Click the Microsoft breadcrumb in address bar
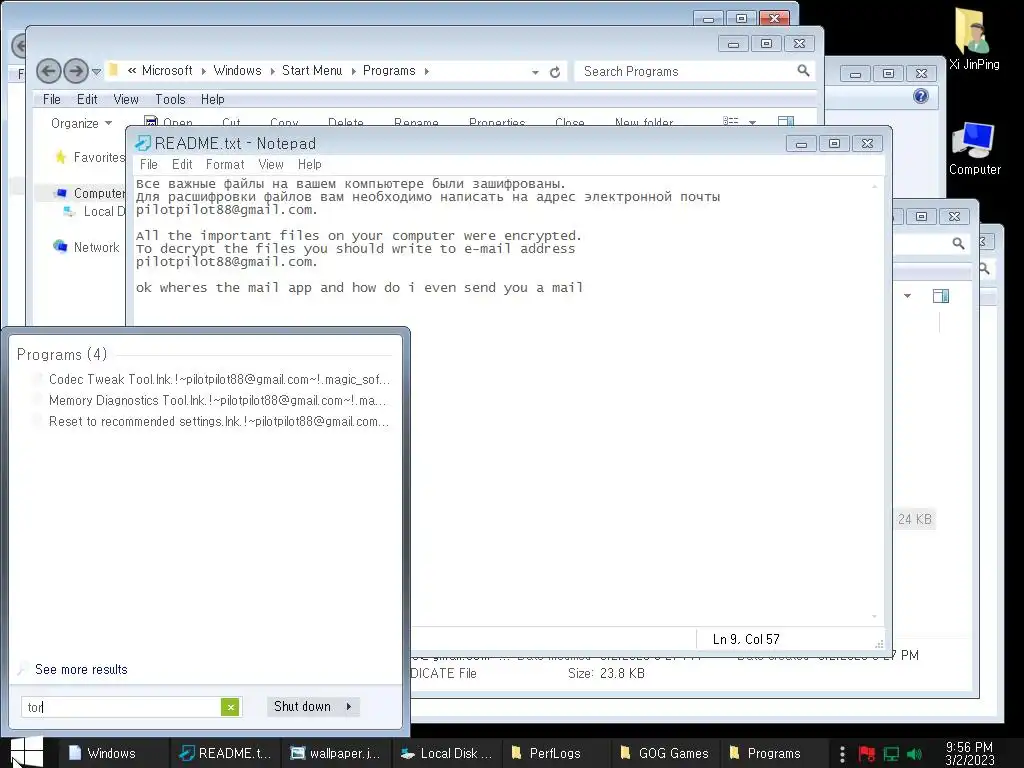This screenshot has width=1024, height=768. click(x=167, y=71)
